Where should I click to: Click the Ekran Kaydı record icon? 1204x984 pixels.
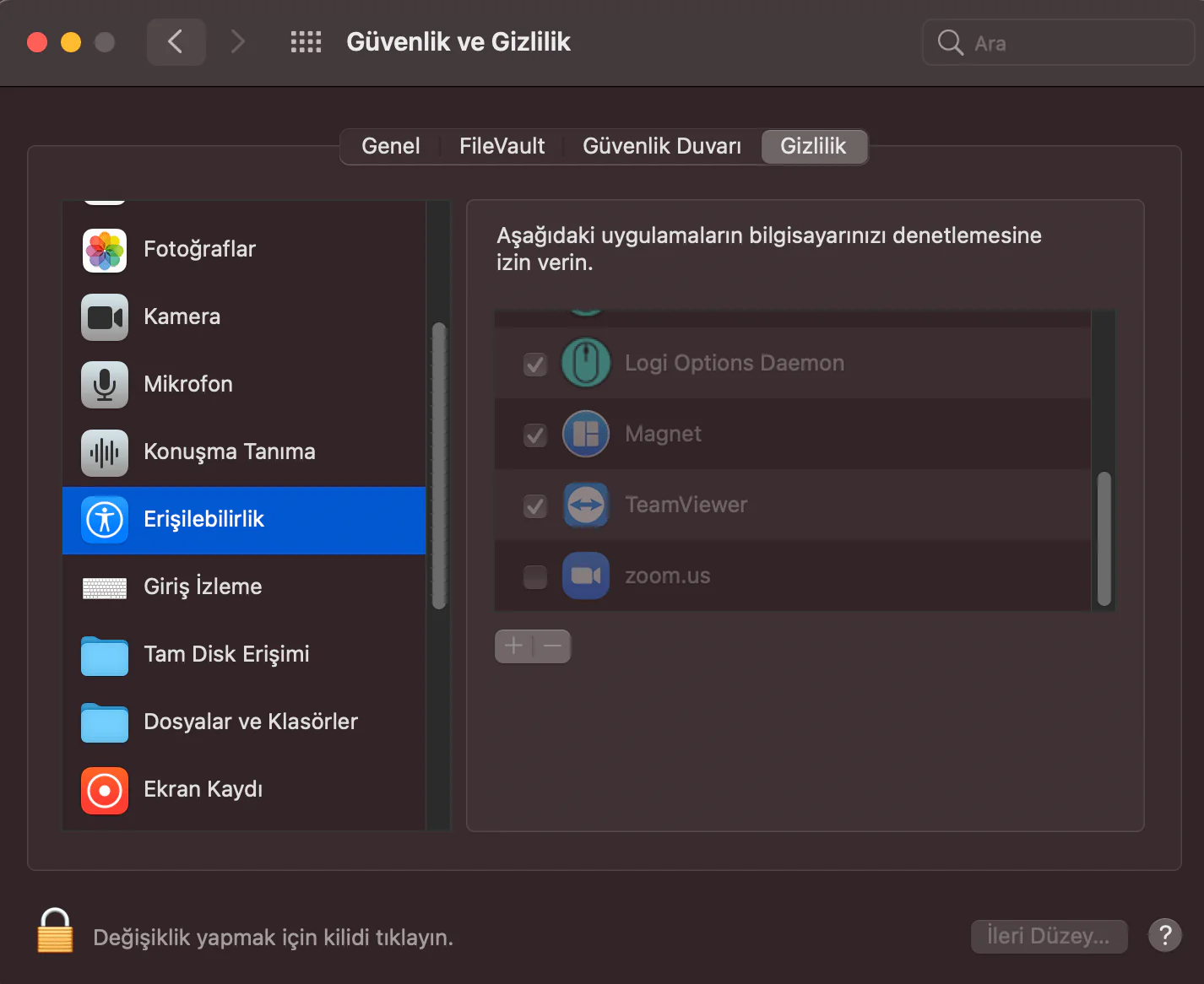click(x=105, y=791)
